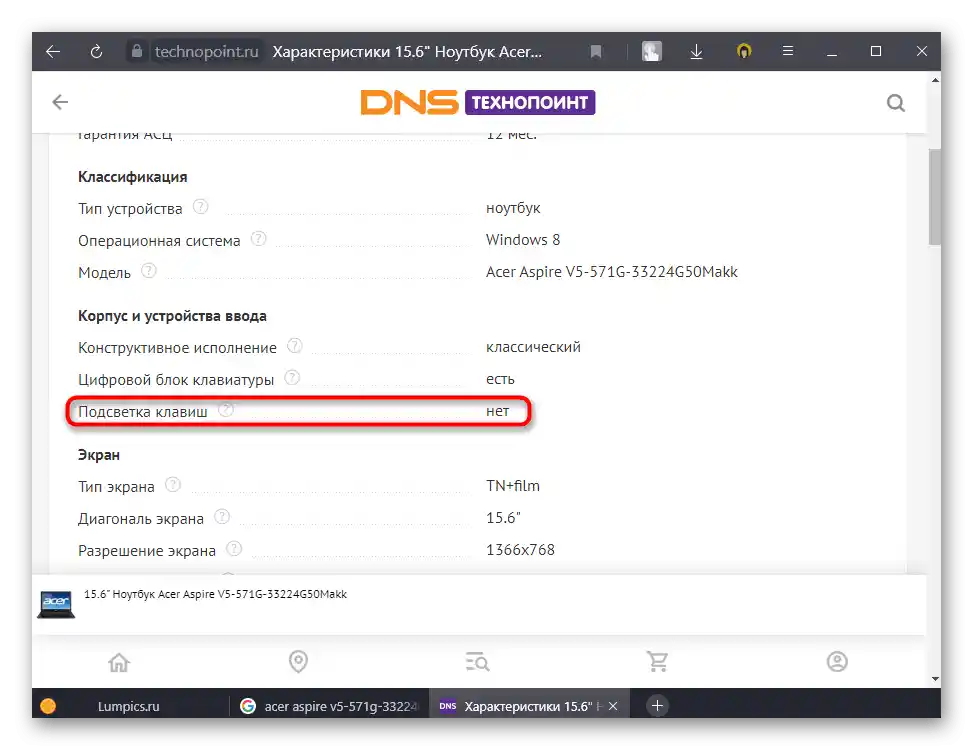
Task: Click the help question mark beside Подсветка клавиш
Action: pyautogui.click(x=225, y=408)
